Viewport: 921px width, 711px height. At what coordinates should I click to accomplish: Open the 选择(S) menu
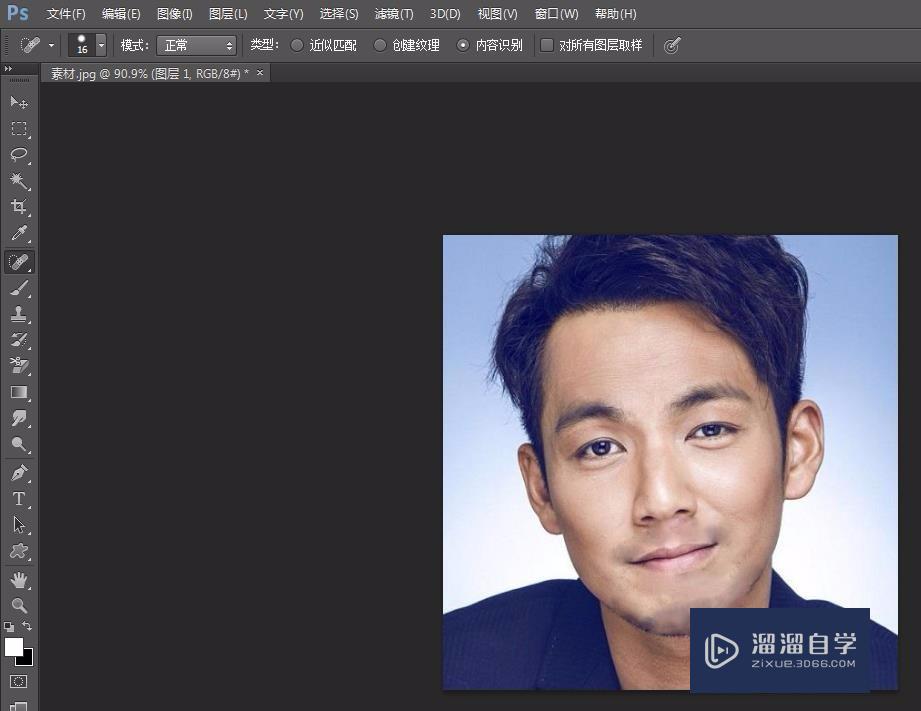(339, 14)
